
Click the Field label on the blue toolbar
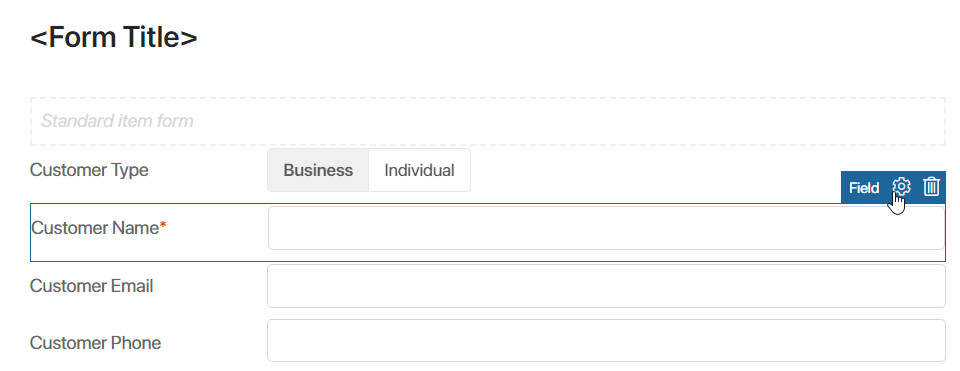864,188
